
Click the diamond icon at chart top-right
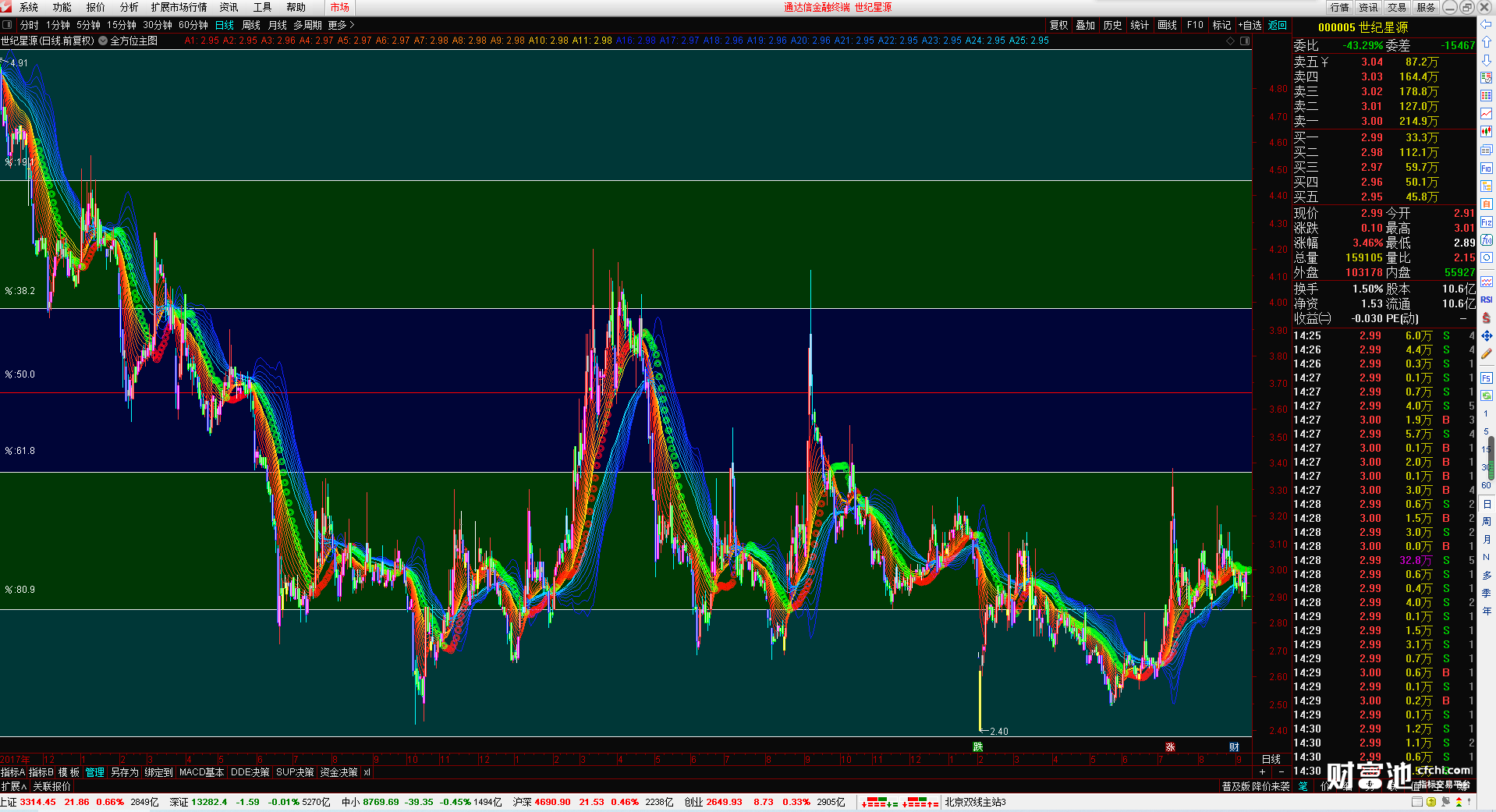[x=1231, y=41]
